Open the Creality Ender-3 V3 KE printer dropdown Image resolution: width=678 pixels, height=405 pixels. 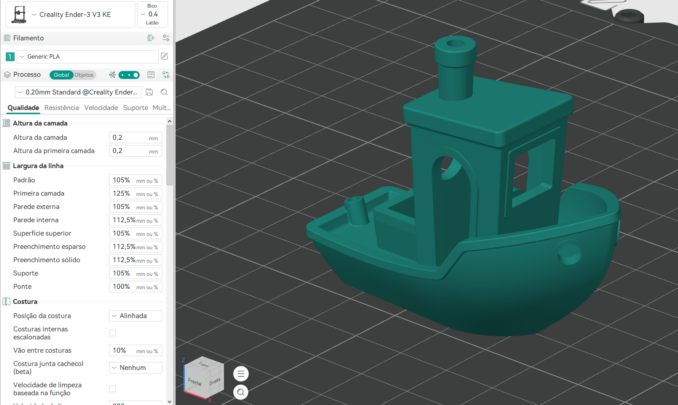[x=70, y=14]
